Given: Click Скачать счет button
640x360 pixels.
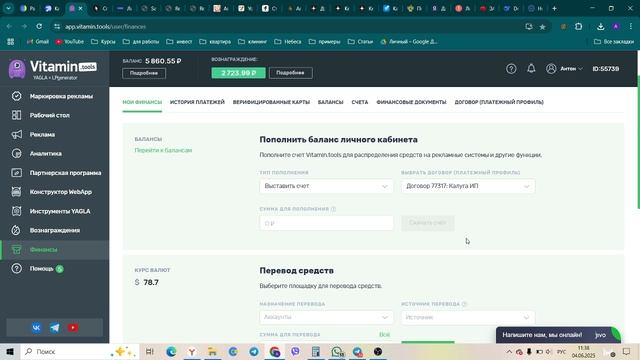Looking at the screenshot, I should (427, 223).
